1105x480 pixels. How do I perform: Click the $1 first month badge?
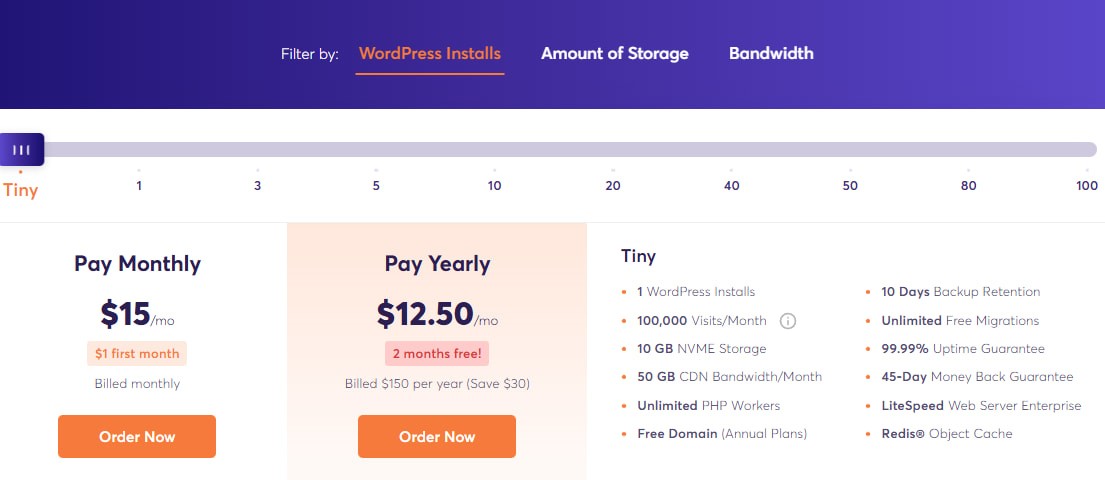pyautogui.click(x=137, y=354)
